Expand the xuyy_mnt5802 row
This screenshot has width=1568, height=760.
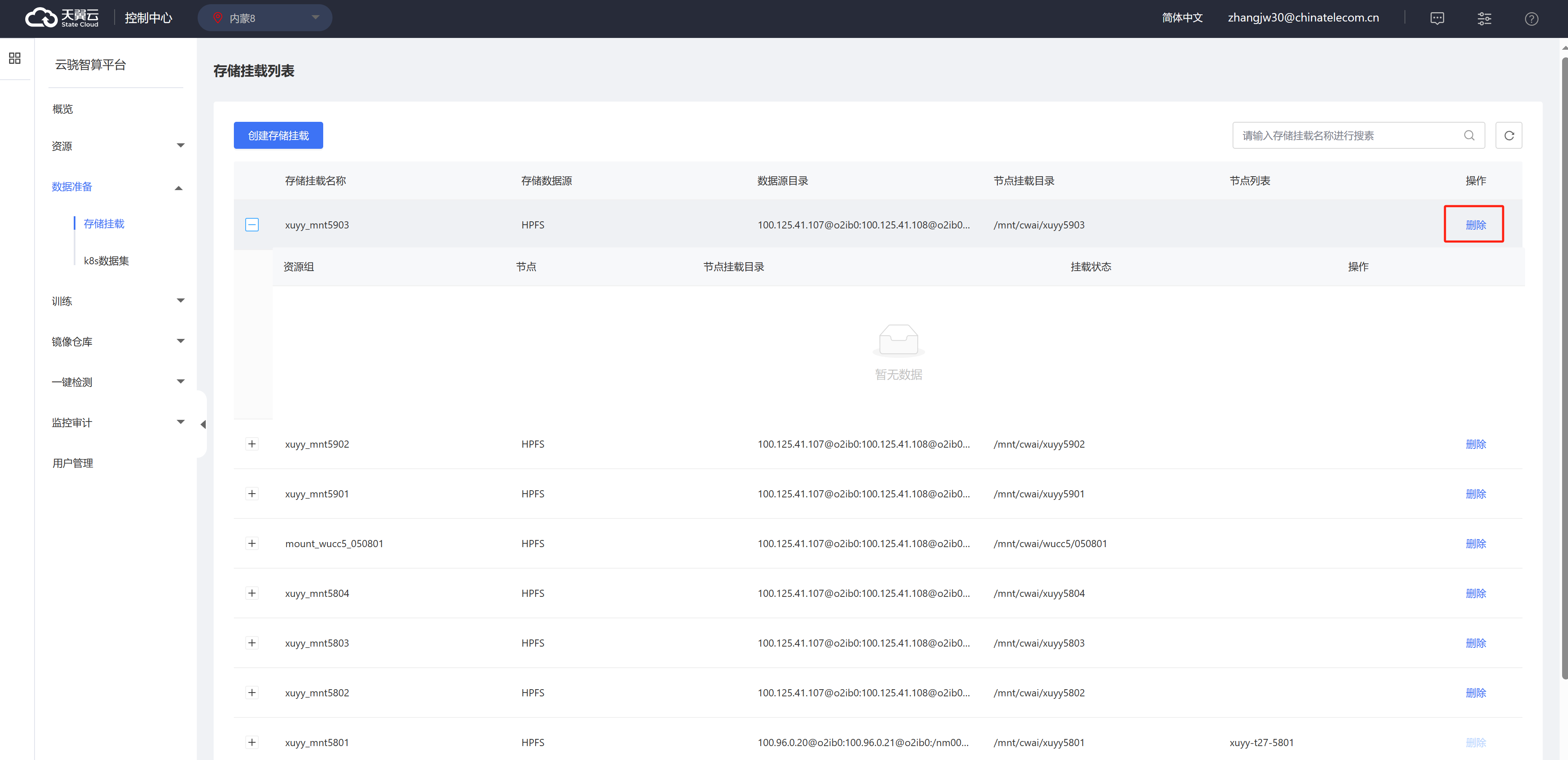pyautogui.click(x=252, y=693)
